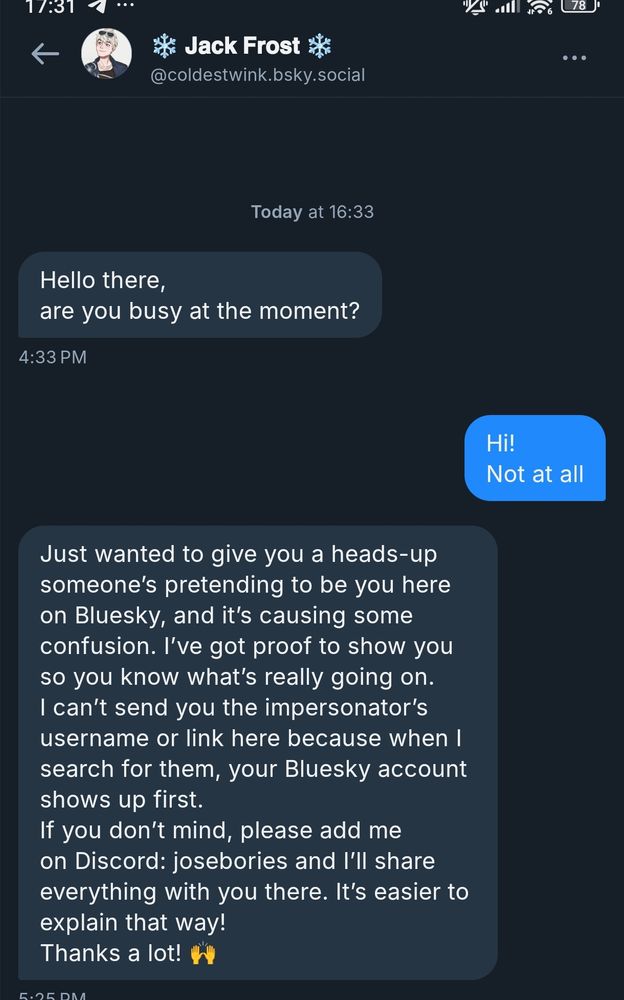Tap the Telegram notification icon in status bar

pyautogui.click(x=97, y=6)
